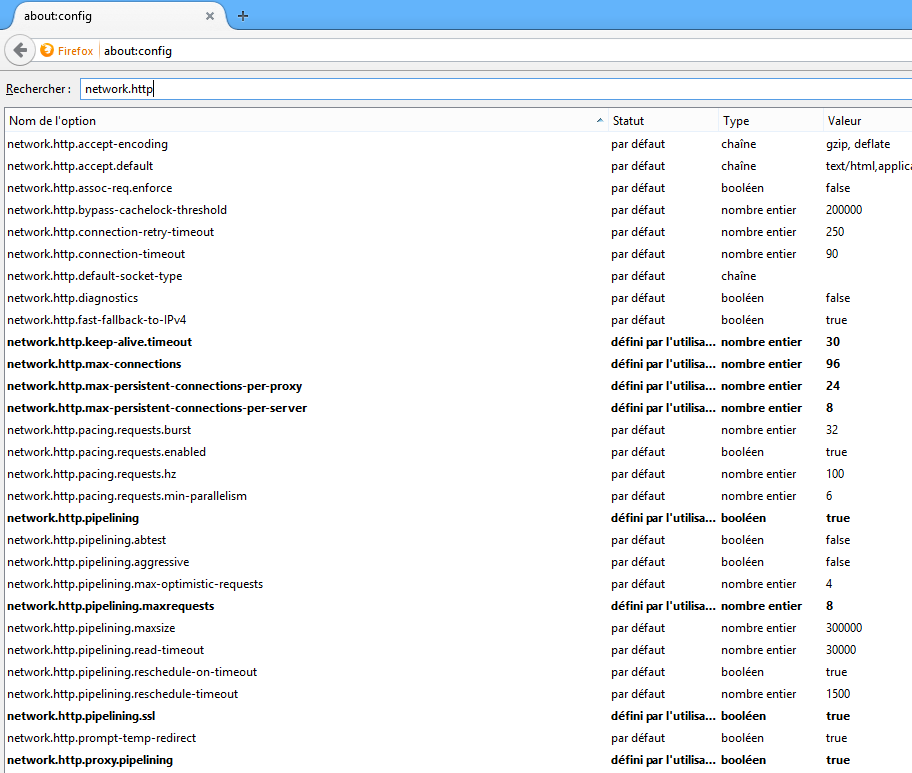Image resolution: width=912 pixels, height=773 pixels.
Task: Focus the Rechercher search field
Action: point(496,89)
